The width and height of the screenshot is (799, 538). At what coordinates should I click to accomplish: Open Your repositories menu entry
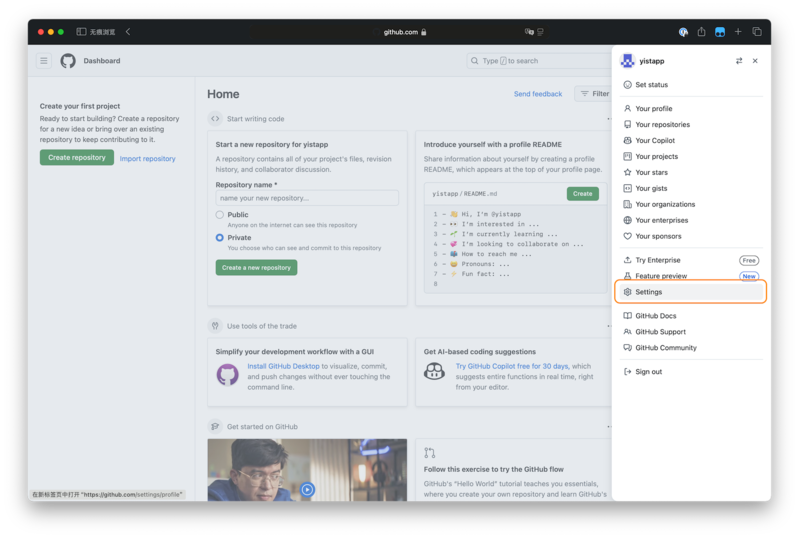pyautogui.click(x=691, y=124)
